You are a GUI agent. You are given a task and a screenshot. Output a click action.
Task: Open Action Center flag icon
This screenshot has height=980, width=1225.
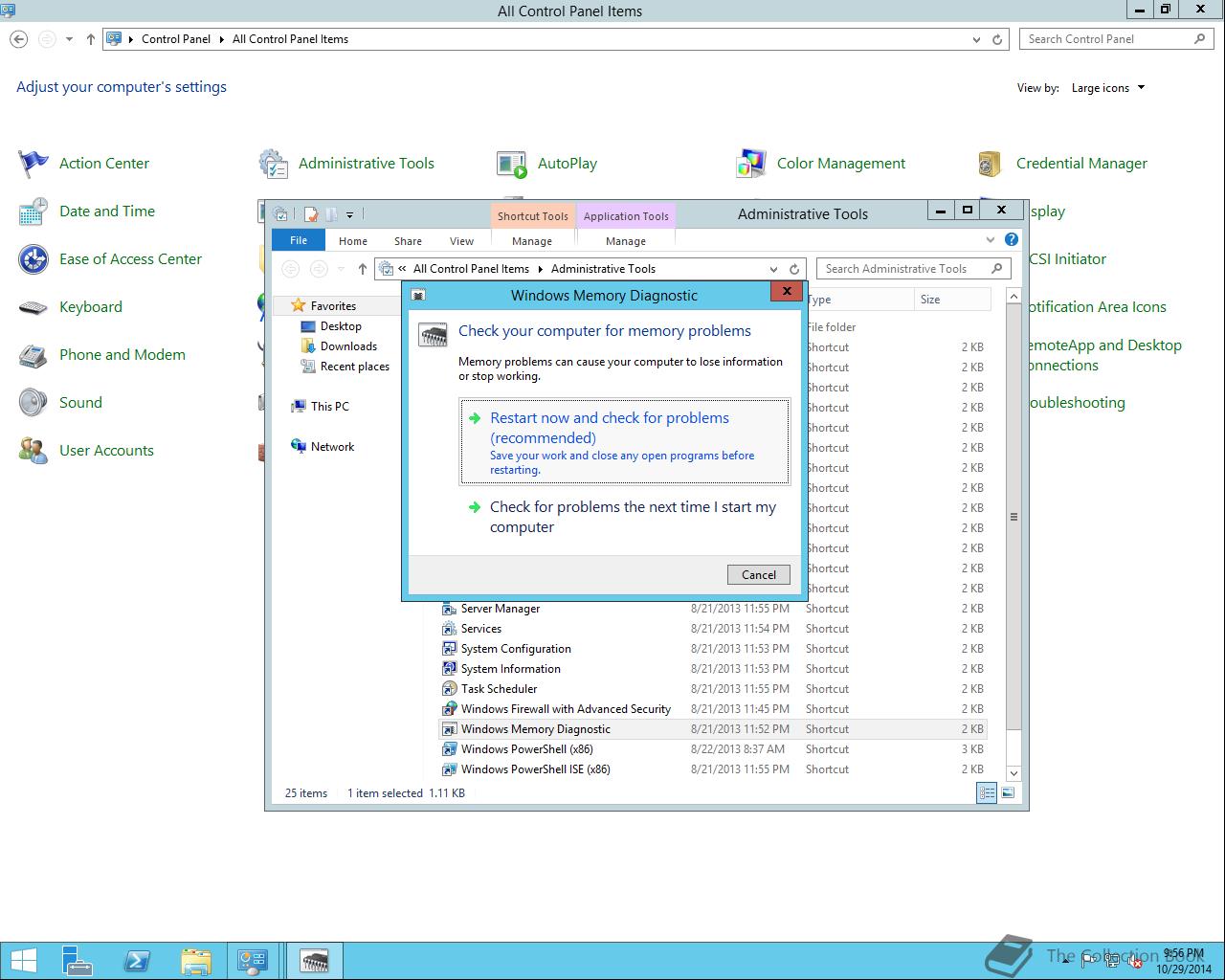point(33,164)
